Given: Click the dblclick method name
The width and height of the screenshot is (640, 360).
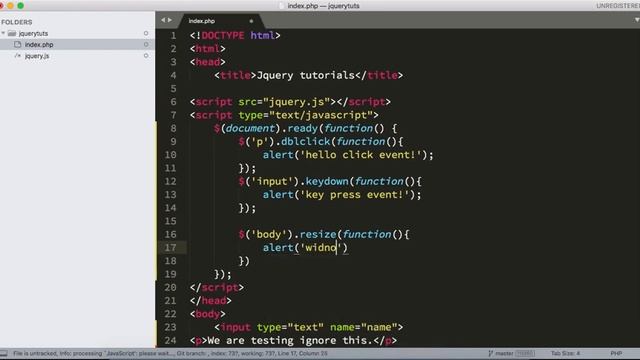Looking at the screenshot, I should [305, 142].
